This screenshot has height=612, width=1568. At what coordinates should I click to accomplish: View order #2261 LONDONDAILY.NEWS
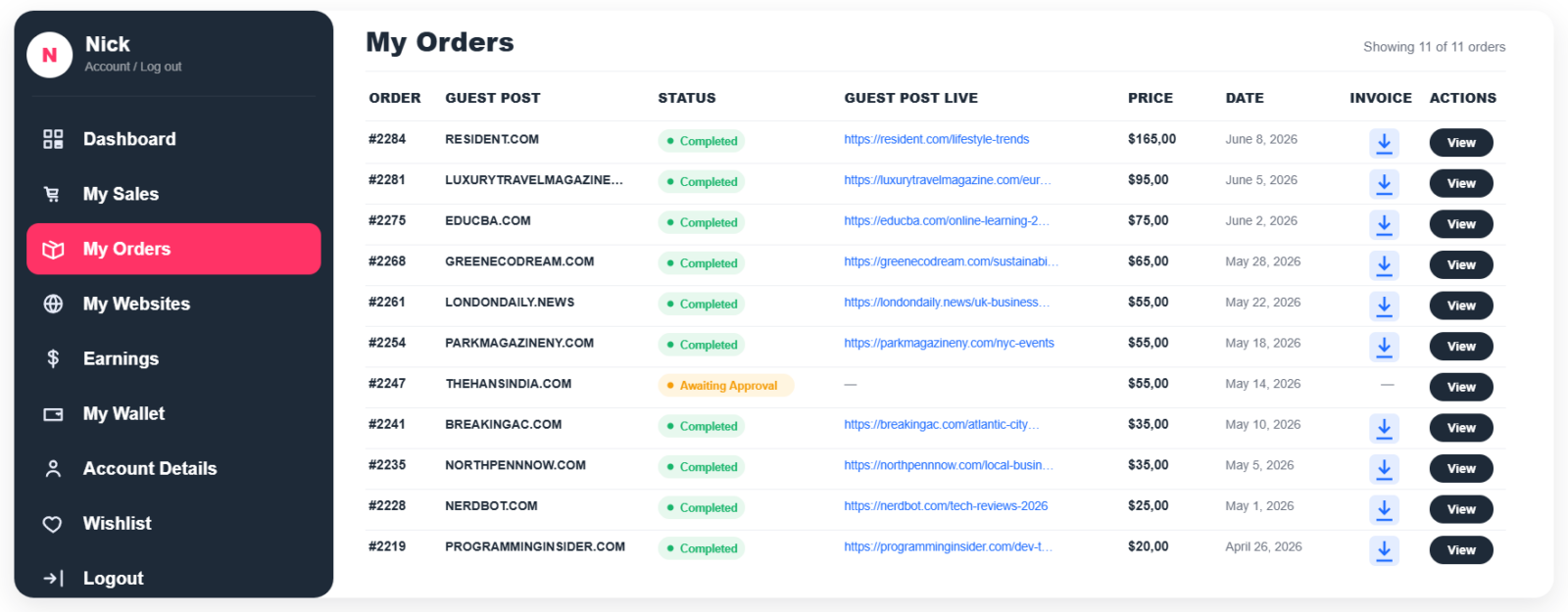click(x=1461, y=306)
